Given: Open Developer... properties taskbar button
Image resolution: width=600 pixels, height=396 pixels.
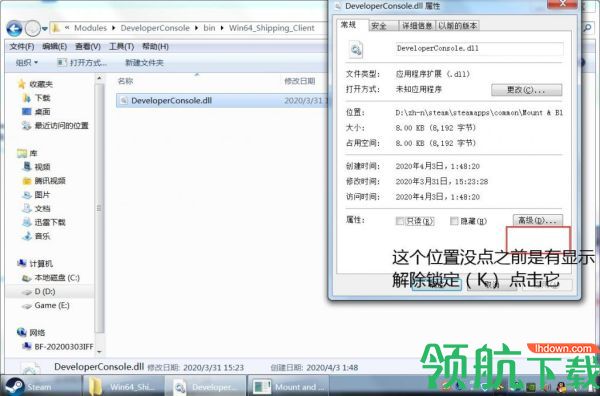Looking at the screenshot, I should pyautogui.click(x=206, y=386).
